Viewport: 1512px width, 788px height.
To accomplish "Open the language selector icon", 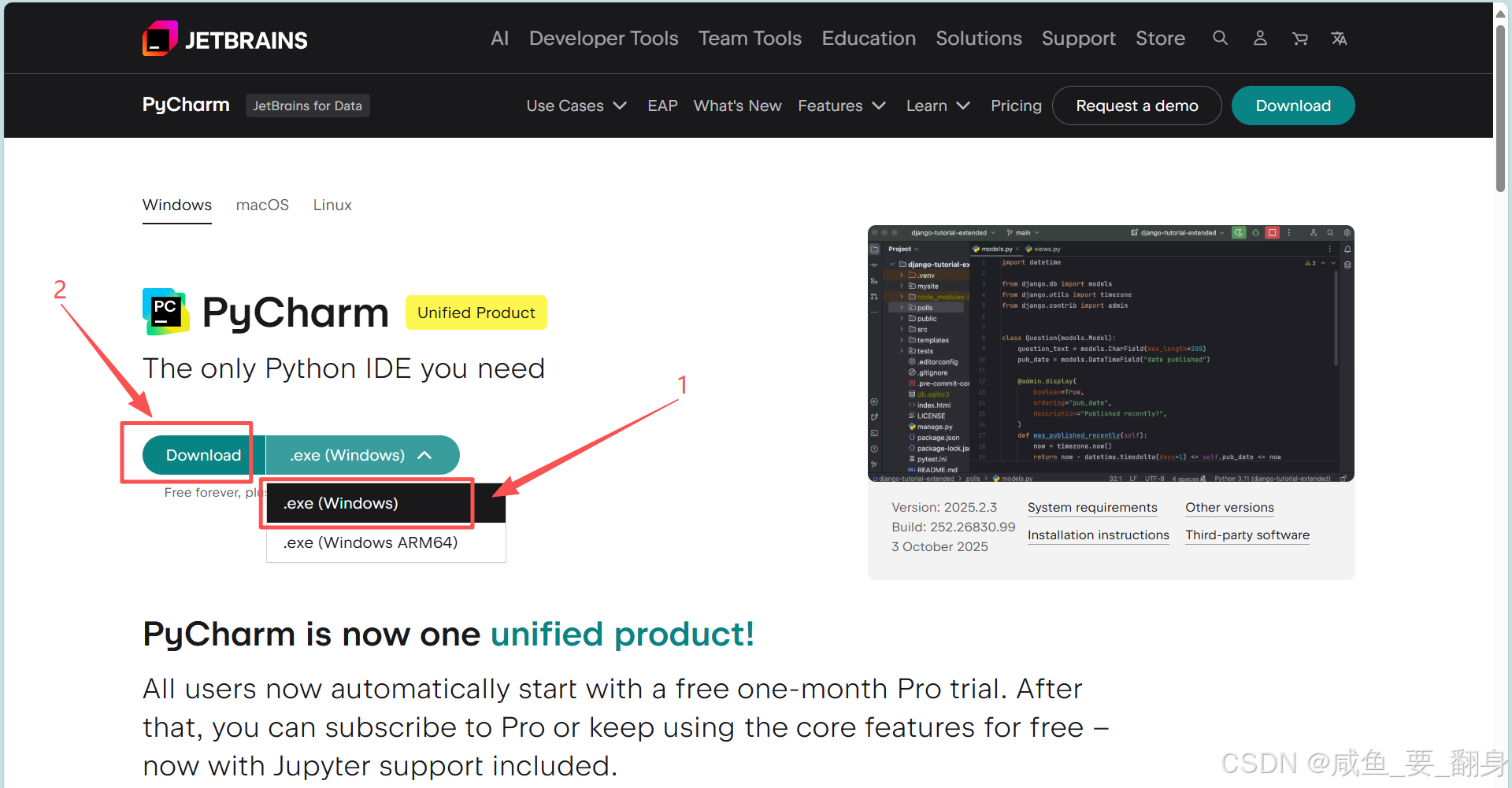I will pyautogui.click(x=1339, y=38).
